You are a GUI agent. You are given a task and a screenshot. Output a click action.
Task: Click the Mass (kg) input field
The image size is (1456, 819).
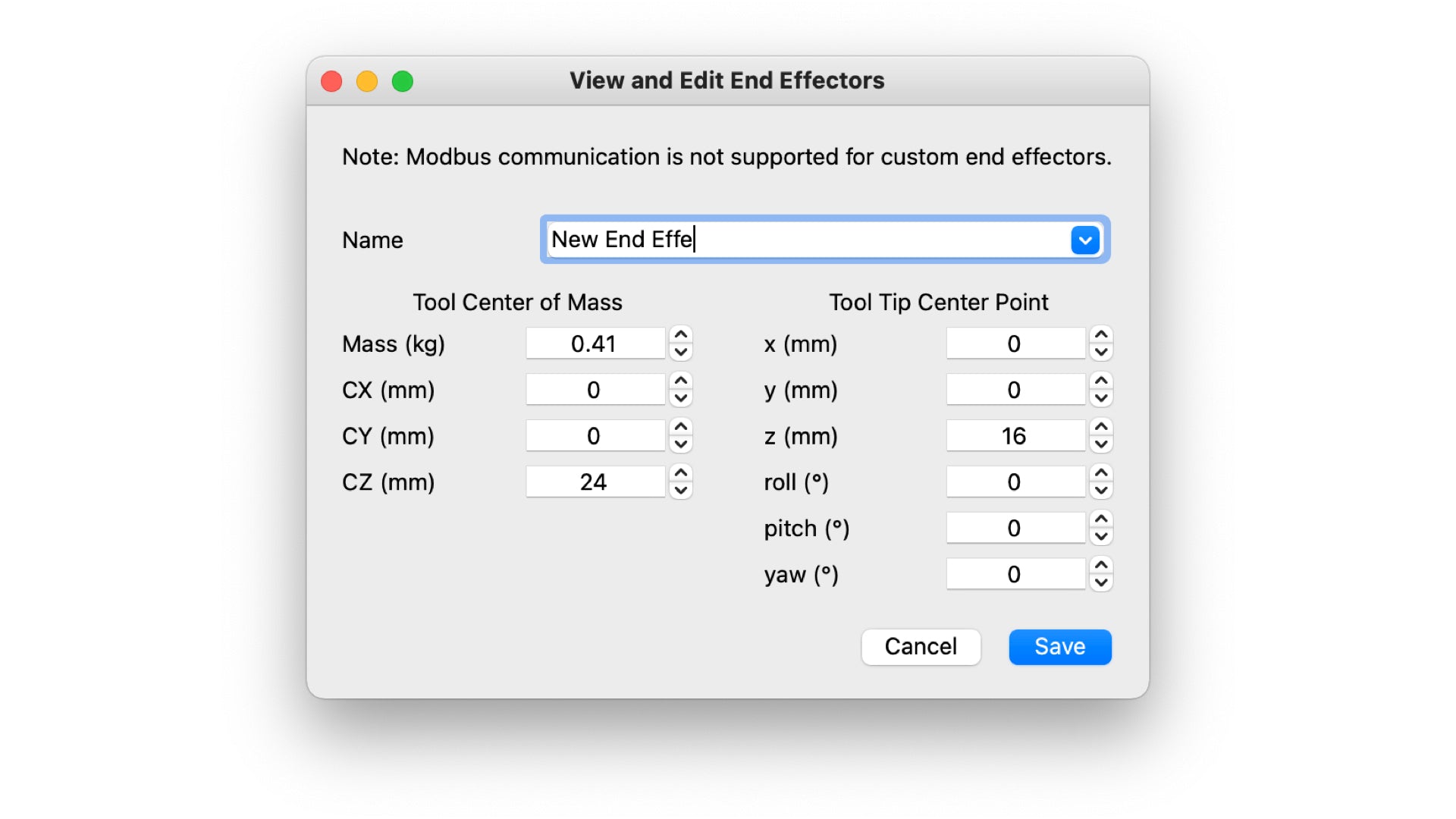pos(595,344)
